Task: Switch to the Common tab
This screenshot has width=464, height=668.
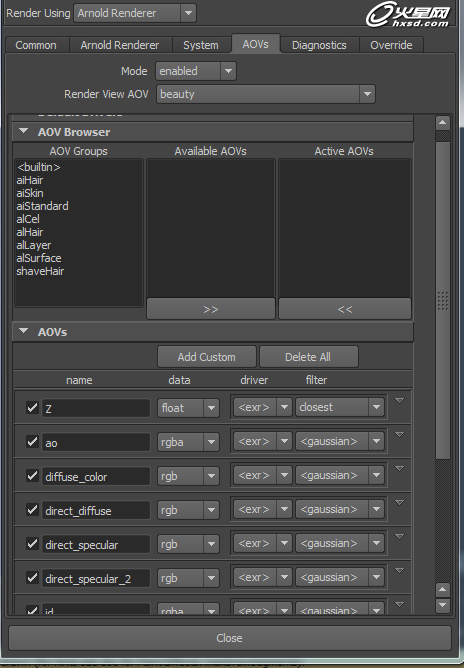Action: [x=36, y=45]
